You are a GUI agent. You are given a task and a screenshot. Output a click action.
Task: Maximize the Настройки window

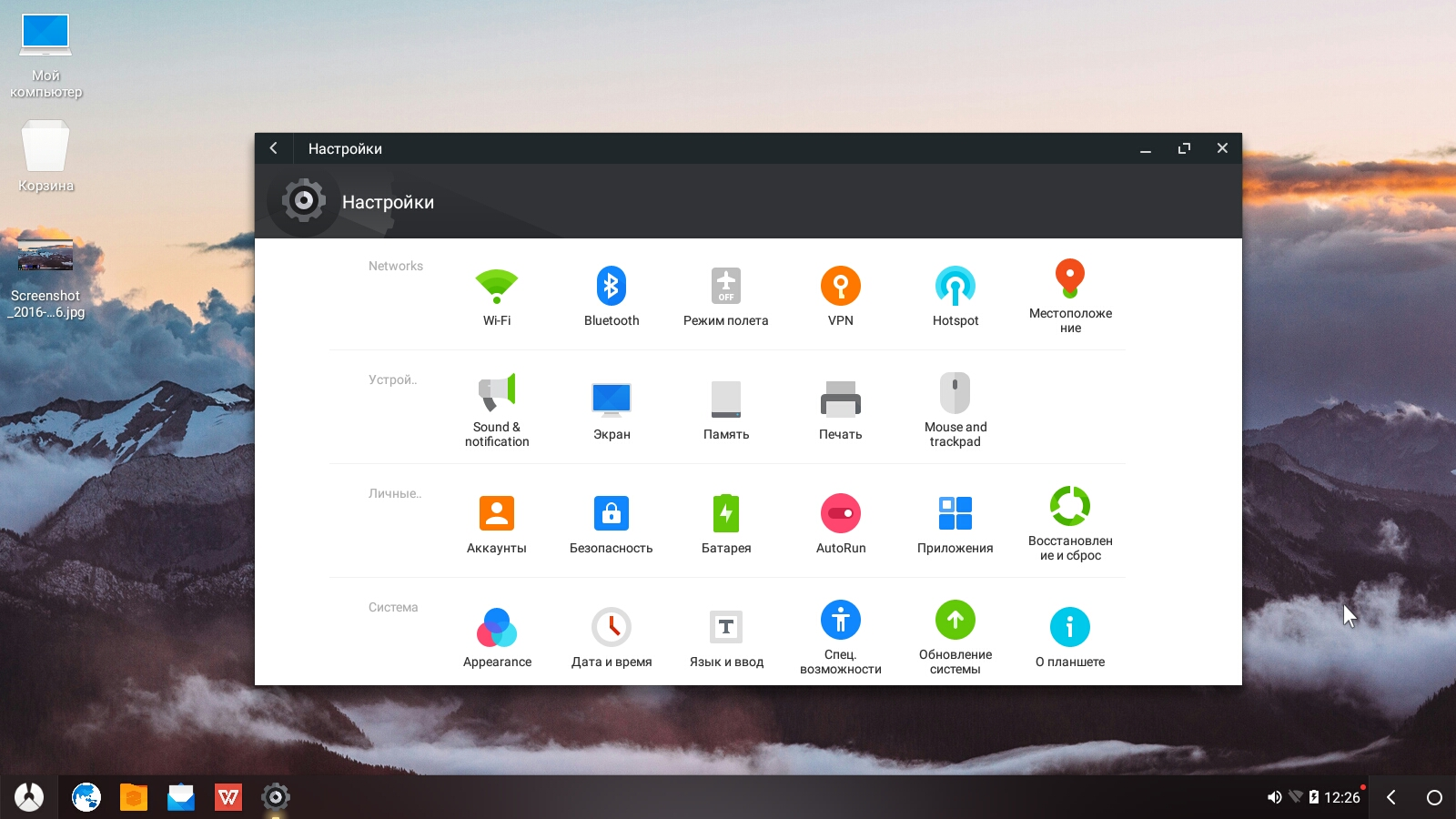(1184, 148)
